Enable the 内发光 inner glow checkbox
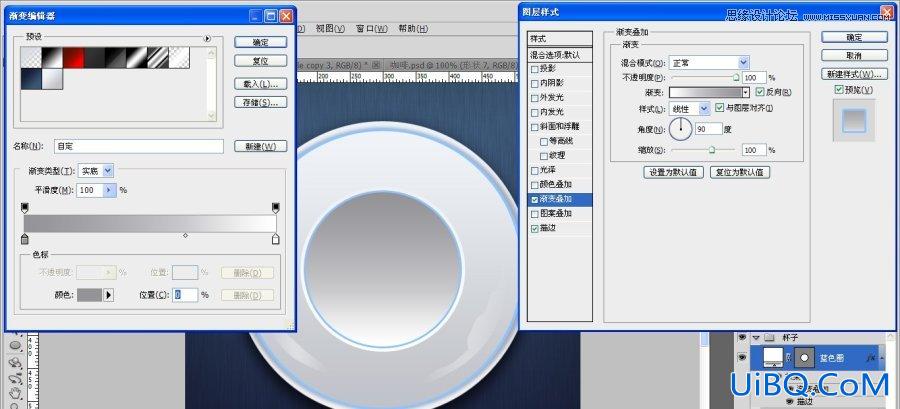 [x=535, y=112]
